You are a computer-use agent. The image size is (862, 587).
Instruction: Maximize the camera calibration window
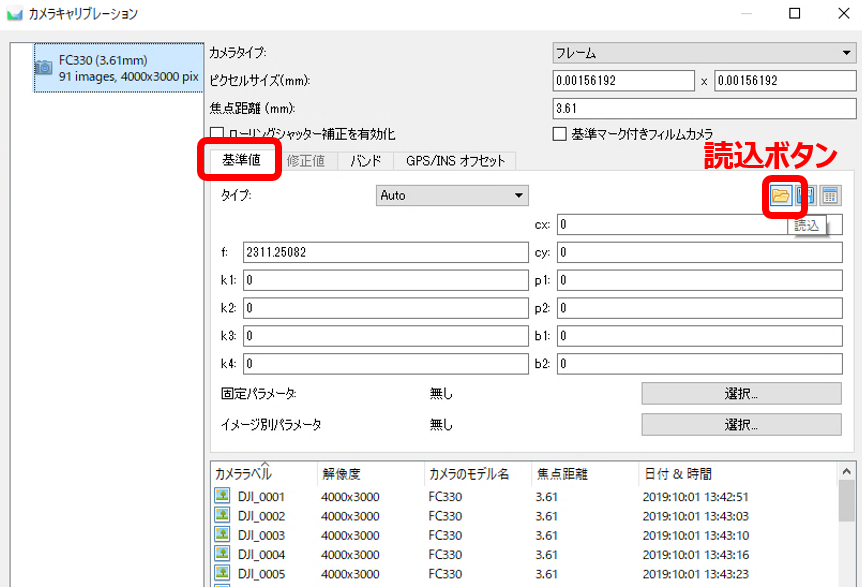pyautogui.click(x=794, y=13)
